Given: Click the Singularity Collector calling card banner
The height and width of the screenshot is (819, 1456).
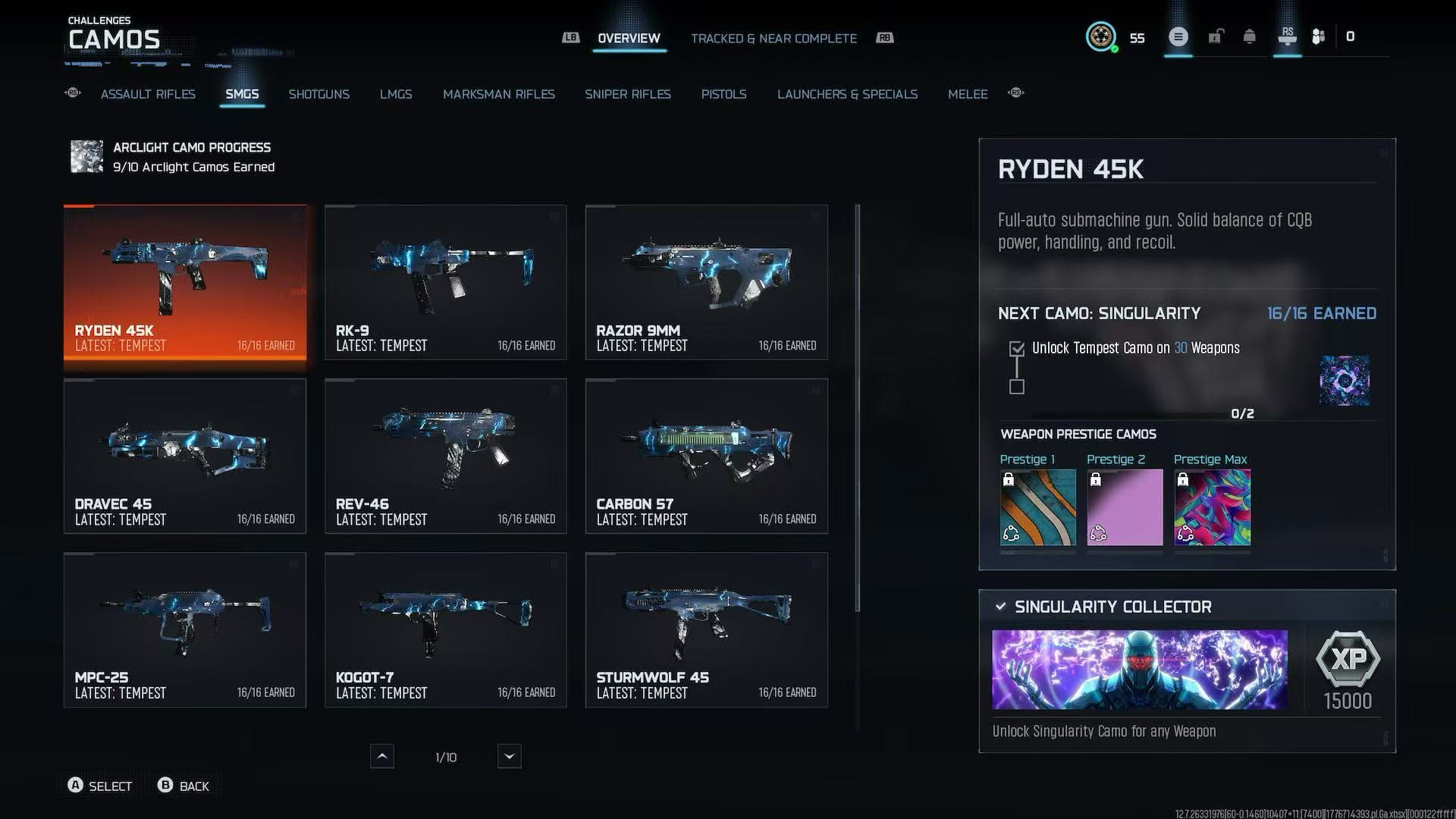Looking at the screenshot, I should pyautogui.click(x=1139, y=670).
